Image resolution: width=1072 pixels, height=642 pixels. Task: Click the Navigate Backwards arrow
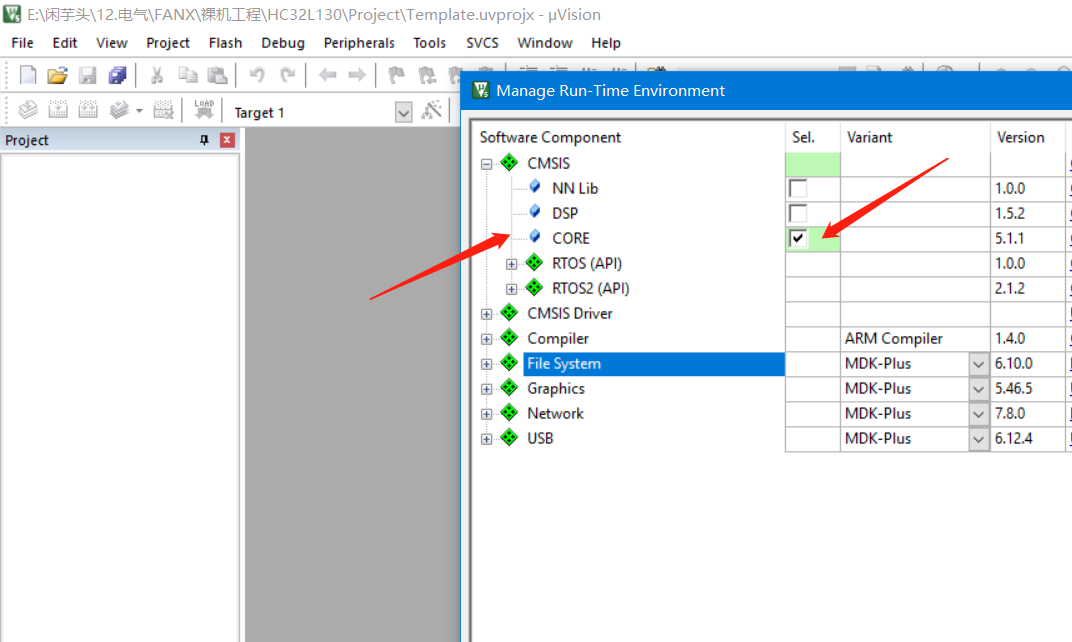pos(327,75)
